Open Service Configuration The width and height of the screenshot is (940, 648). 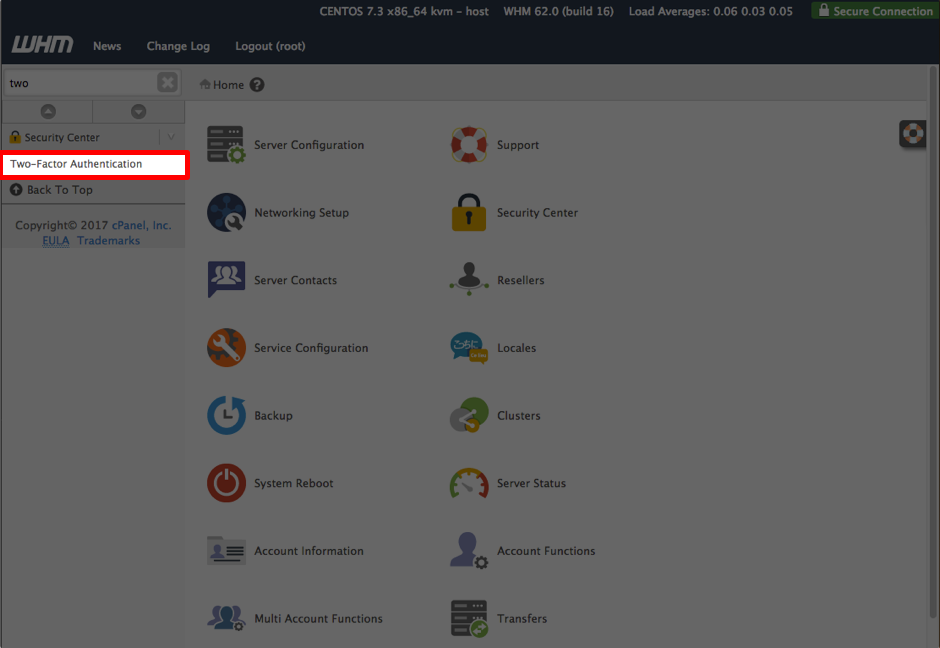pos(226,347)
